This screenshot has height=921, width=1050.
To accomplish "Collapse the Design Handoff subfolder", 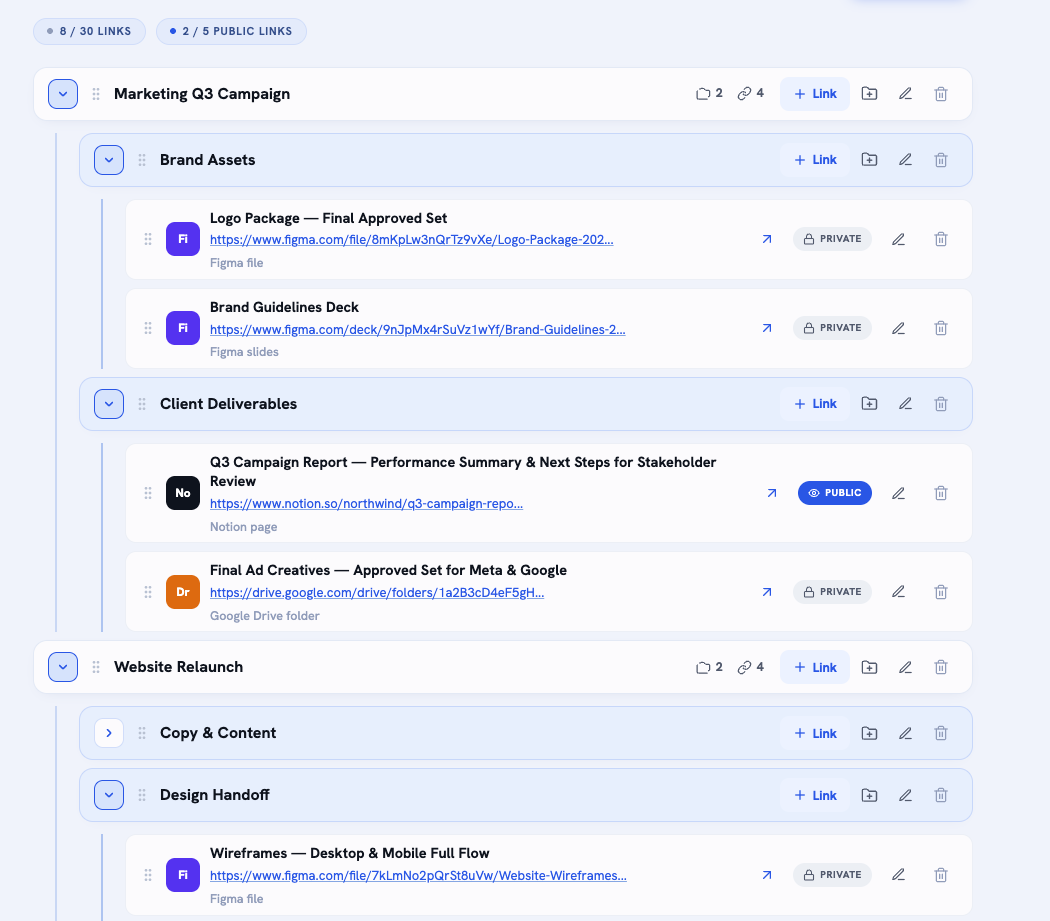I will click(x=109, y=795).
